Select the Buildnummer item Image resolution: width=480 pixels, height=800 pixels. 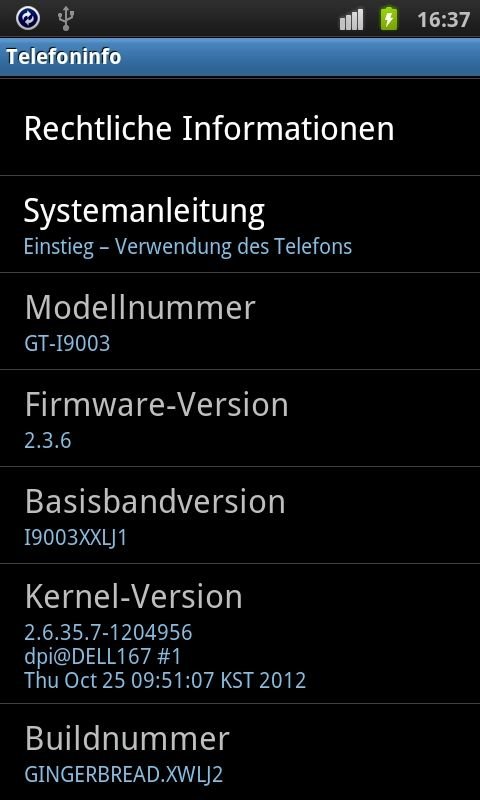coord(240,752)
